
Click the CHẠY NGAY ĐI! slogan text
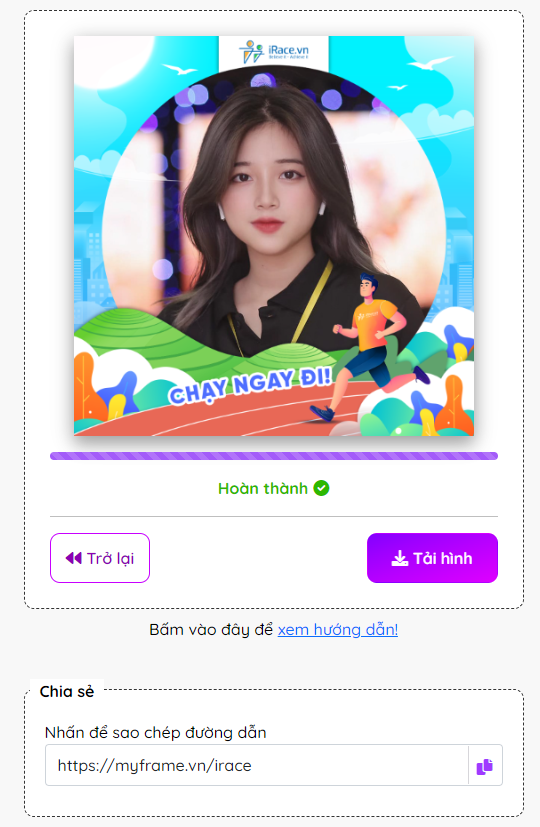[250, 386]
